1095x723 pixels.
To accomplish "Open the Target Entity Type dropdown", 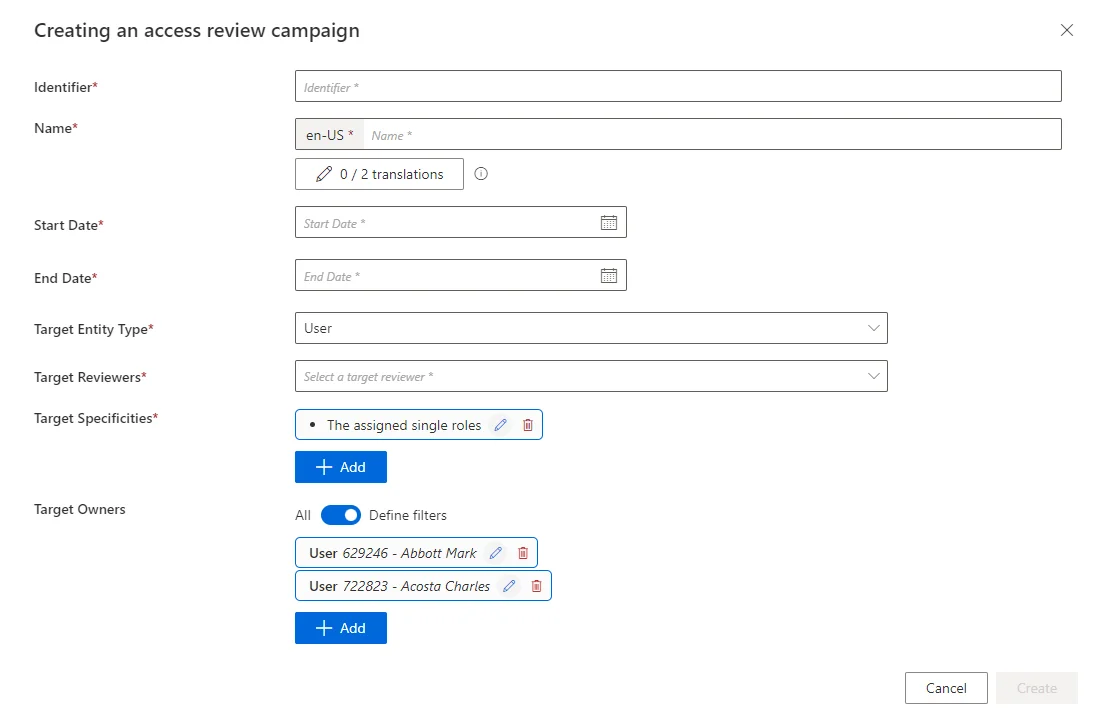I will [591, 328].
